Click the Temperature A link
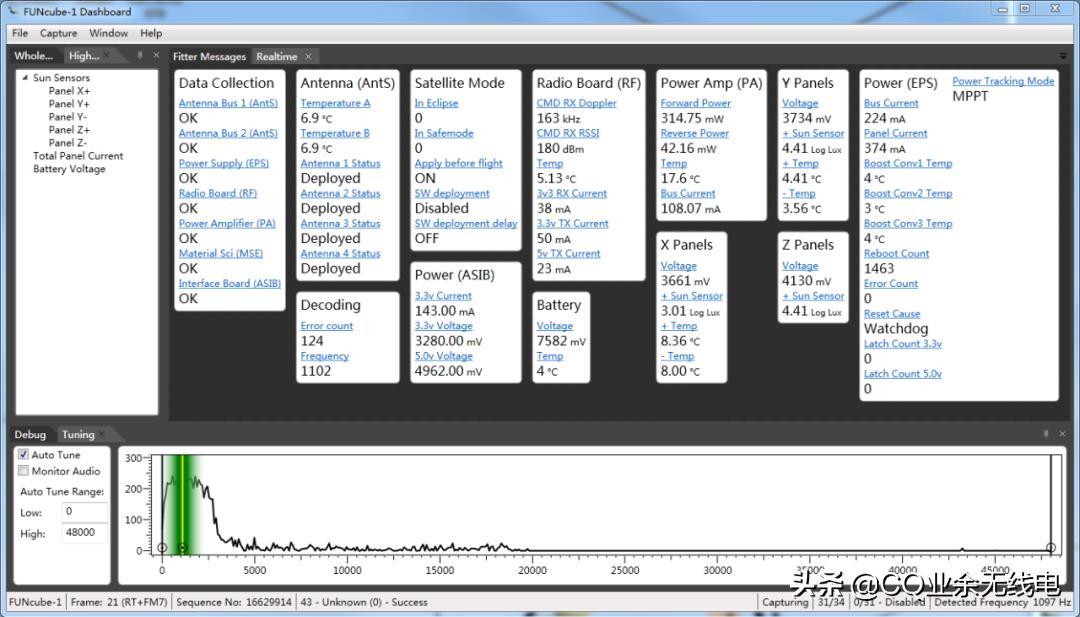The width and height of the screenshot is (1080, 617). click(335, 103)
